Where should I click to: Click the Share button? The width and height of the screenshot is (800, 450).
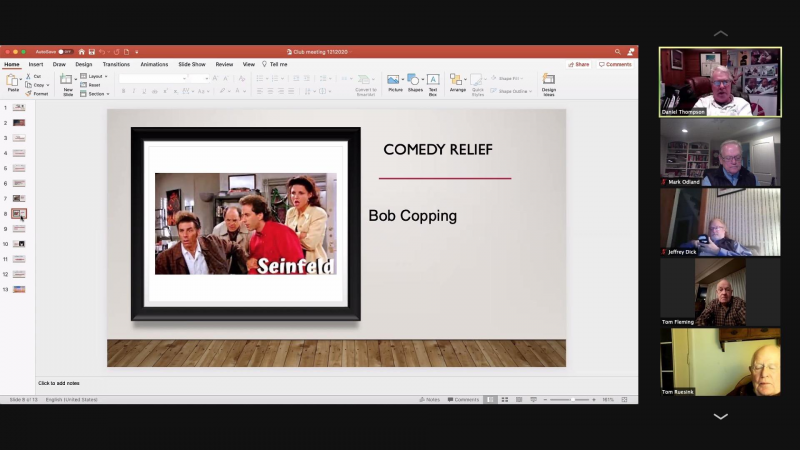(579, 65)
